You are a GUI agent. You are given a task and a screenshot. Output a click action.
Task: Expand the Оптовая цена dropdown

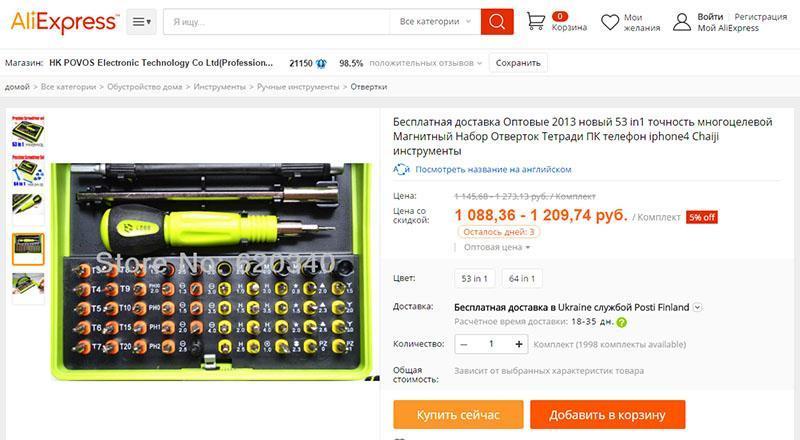tap(497, 247)
